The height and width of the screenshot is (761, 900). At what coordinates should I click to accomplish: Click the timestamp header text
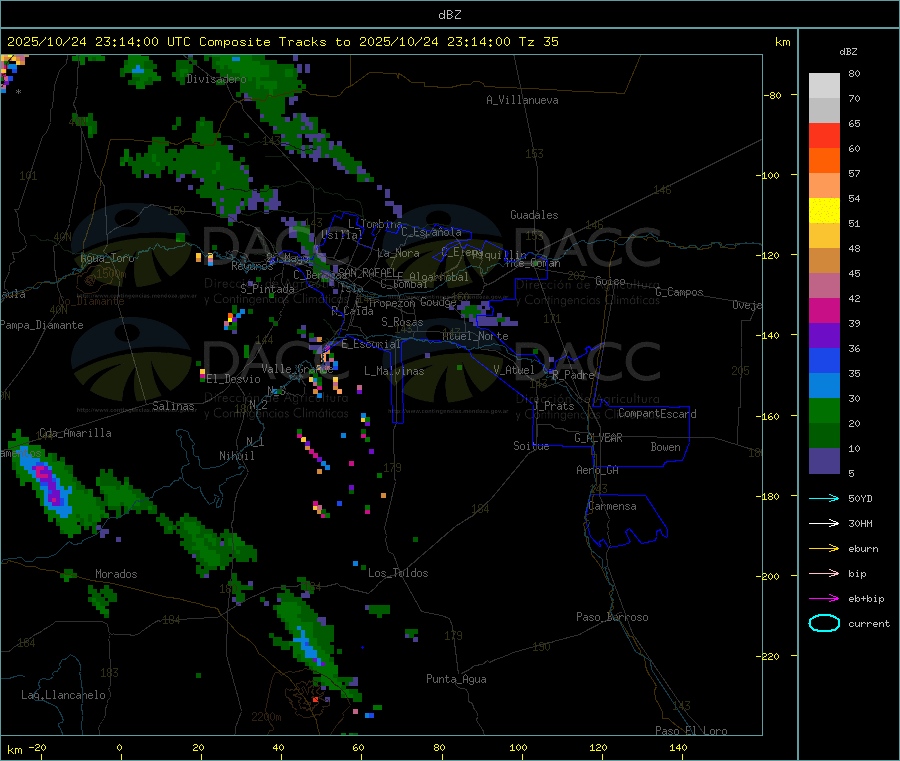[282, 42]
